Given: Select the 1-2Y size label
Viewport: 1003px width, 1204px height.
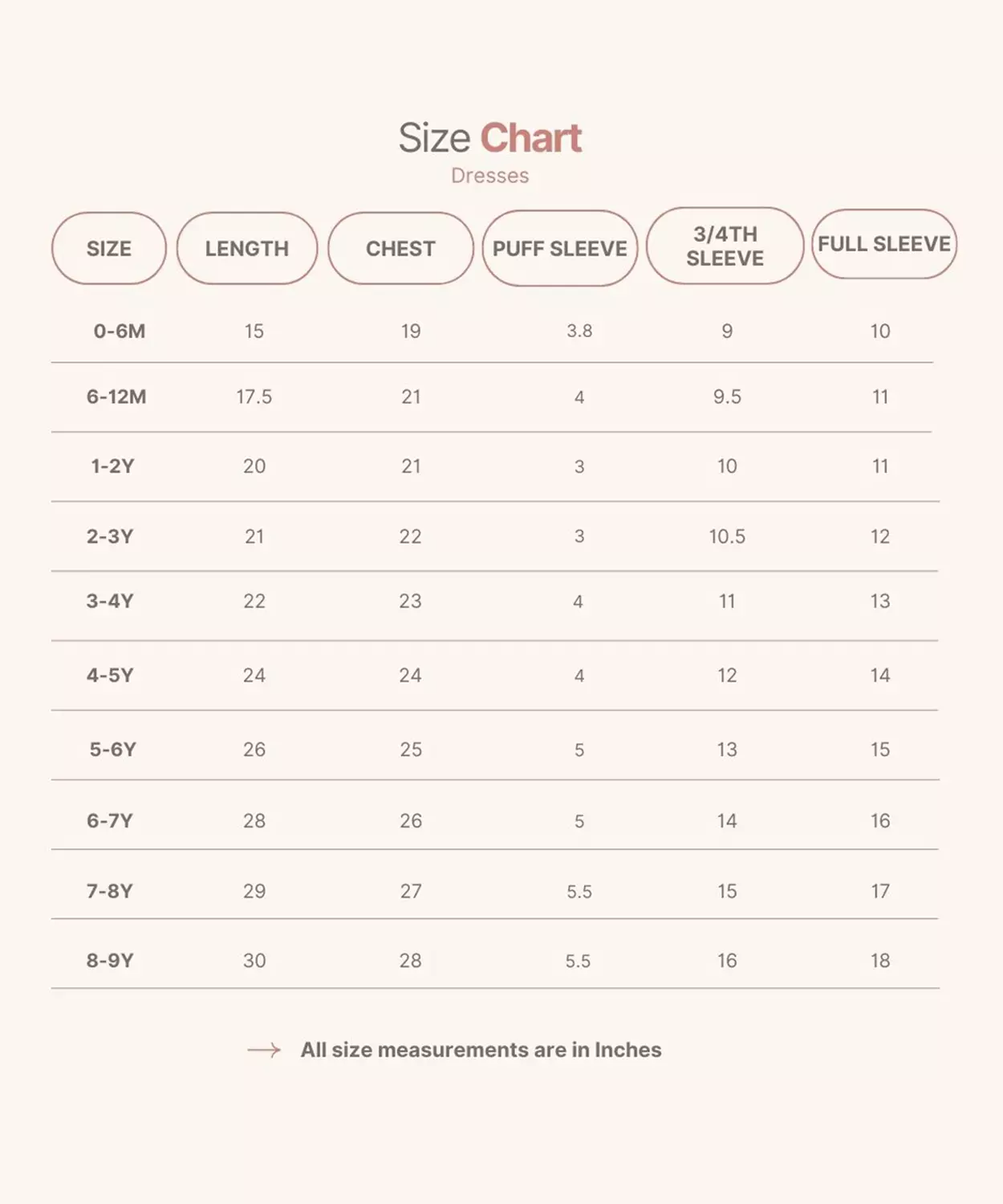Looking at the screenshot, I should (x=112, y=466).
